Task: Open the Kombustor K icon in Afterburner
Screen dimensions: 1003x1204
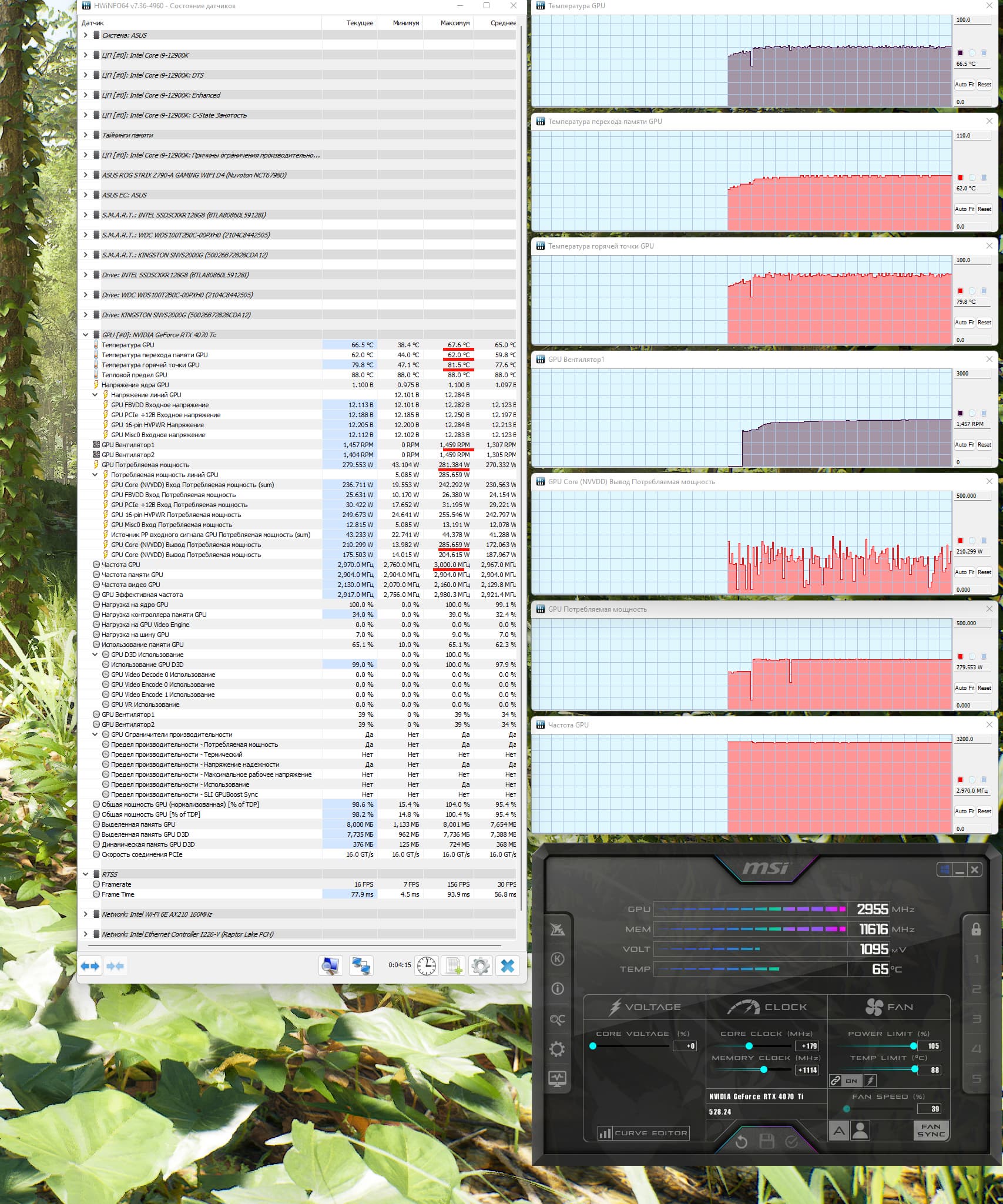Action: [x=557, y=959]
